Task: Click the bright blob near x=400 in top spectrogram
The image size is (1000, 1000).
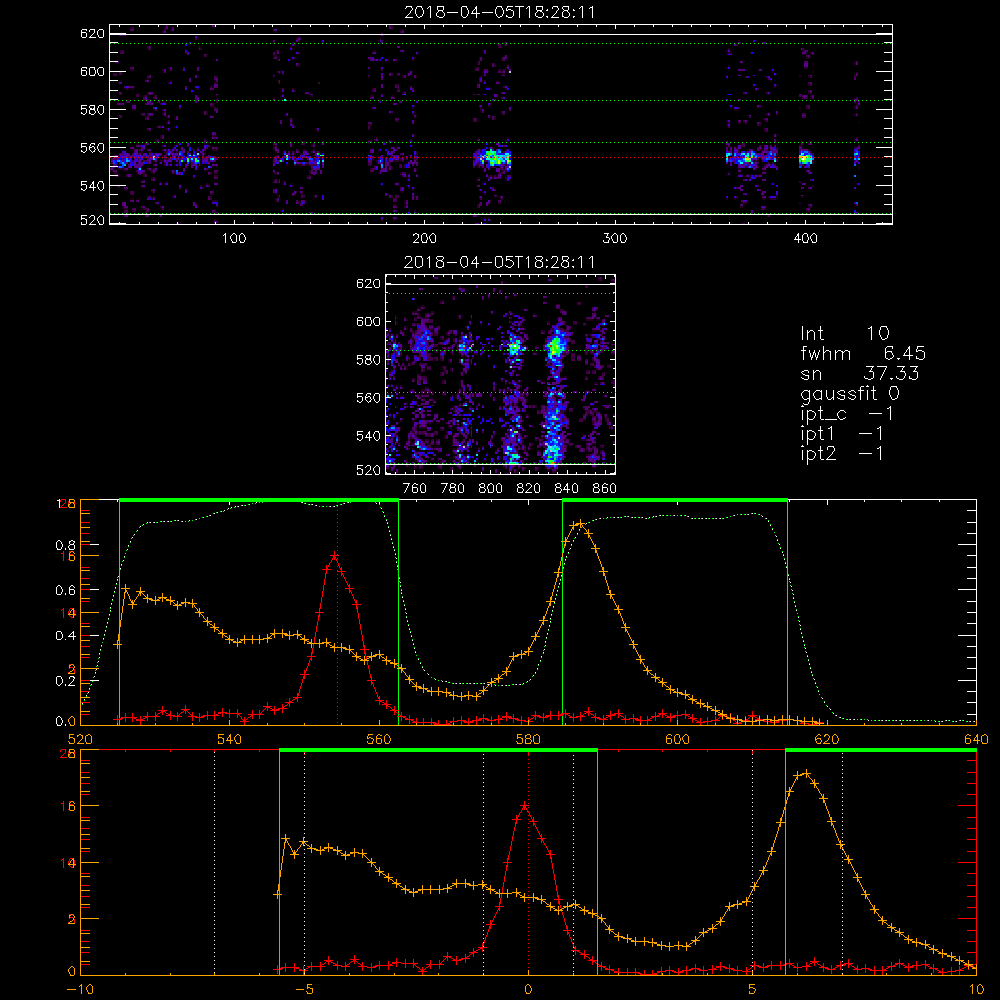Action: point(806,158)
